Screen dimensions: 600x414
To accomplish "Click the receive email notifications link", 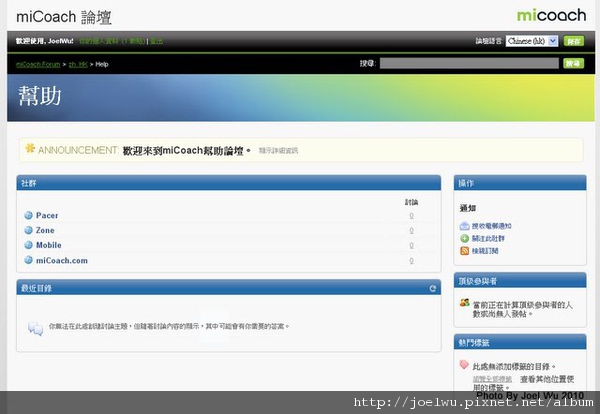I will [x=491, y=226].
